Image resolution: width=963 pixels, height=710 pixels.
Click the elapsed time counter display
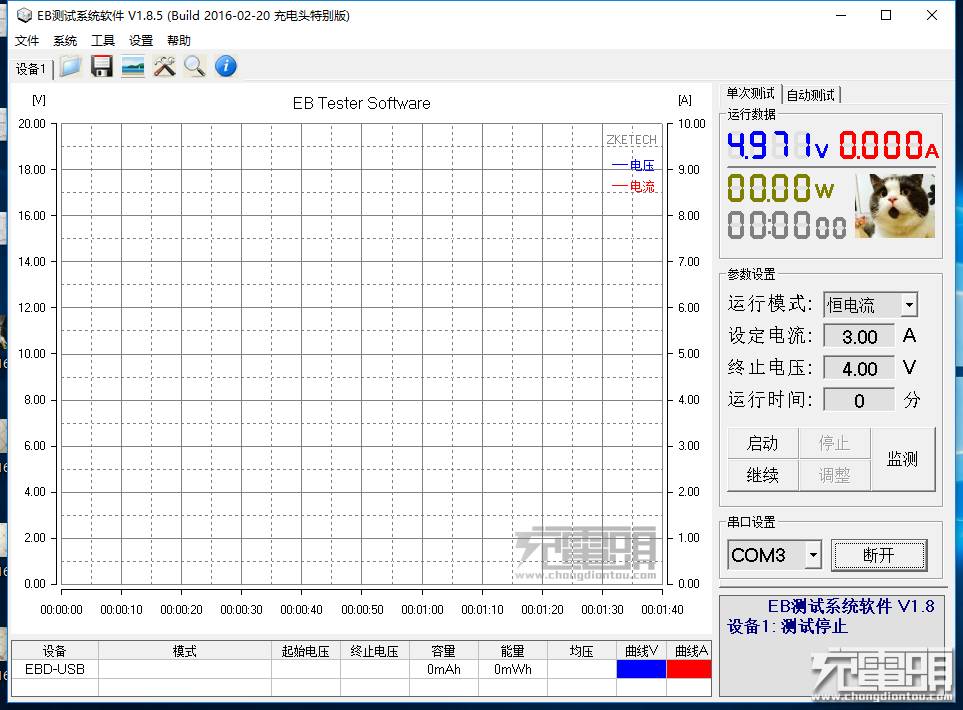point(786,225)
